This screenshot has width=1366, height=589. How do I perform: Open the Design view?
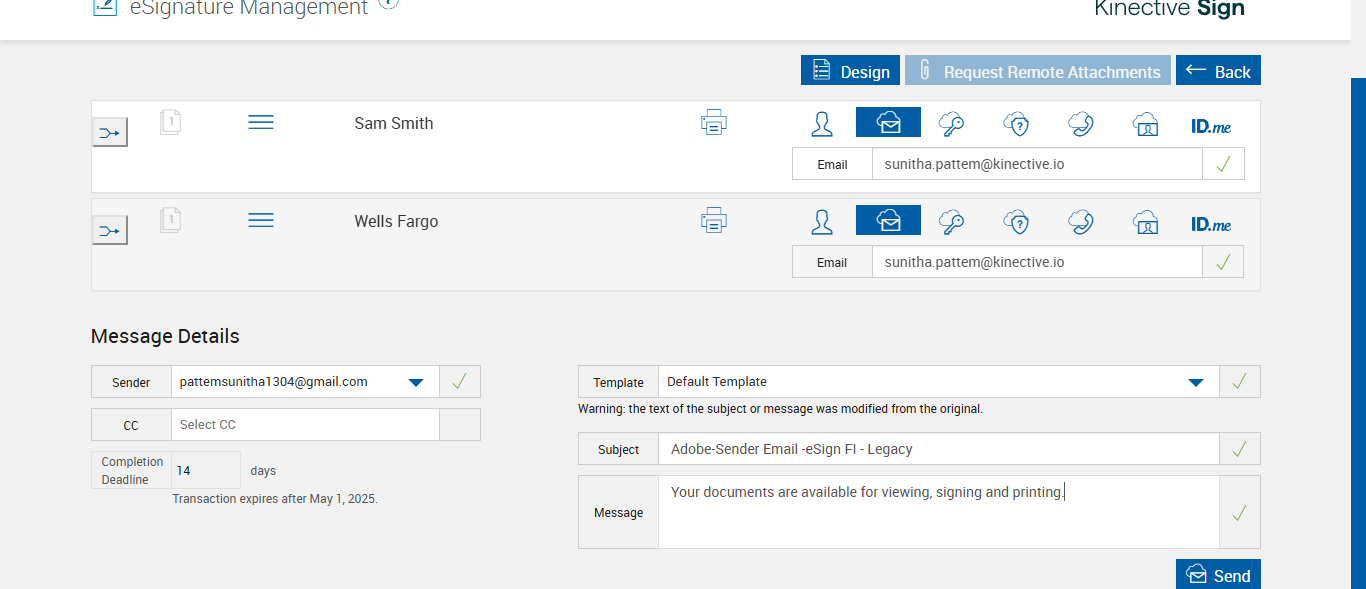[850, 71]
